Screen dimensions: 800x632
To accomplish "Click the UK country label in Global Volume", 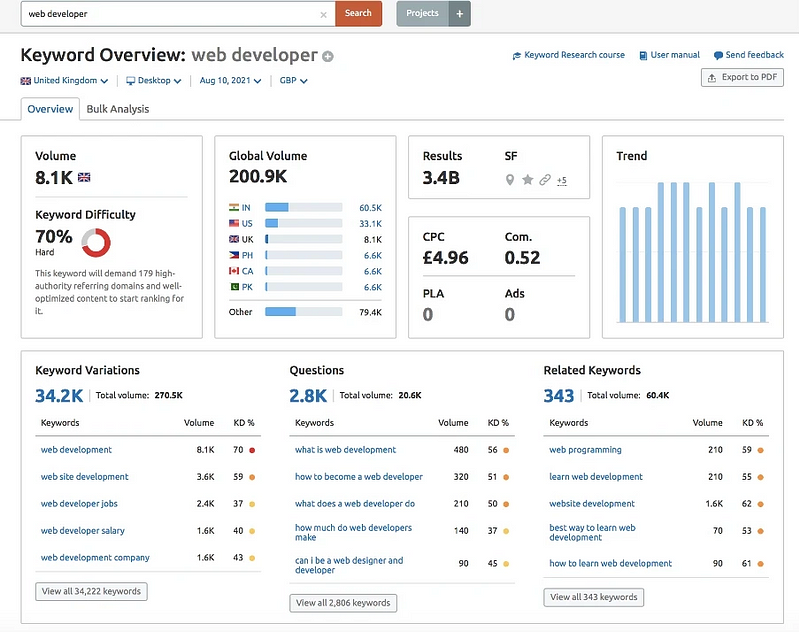I will (247, 239).
